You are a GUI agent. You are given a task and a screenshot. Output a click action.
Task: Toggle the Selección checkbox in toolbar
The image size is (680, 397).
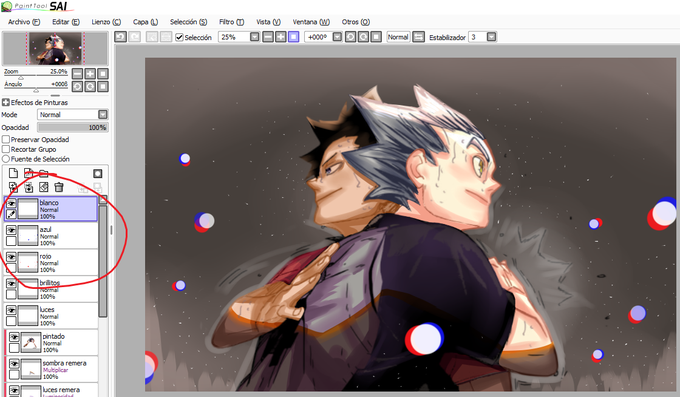tap(179, 37)
